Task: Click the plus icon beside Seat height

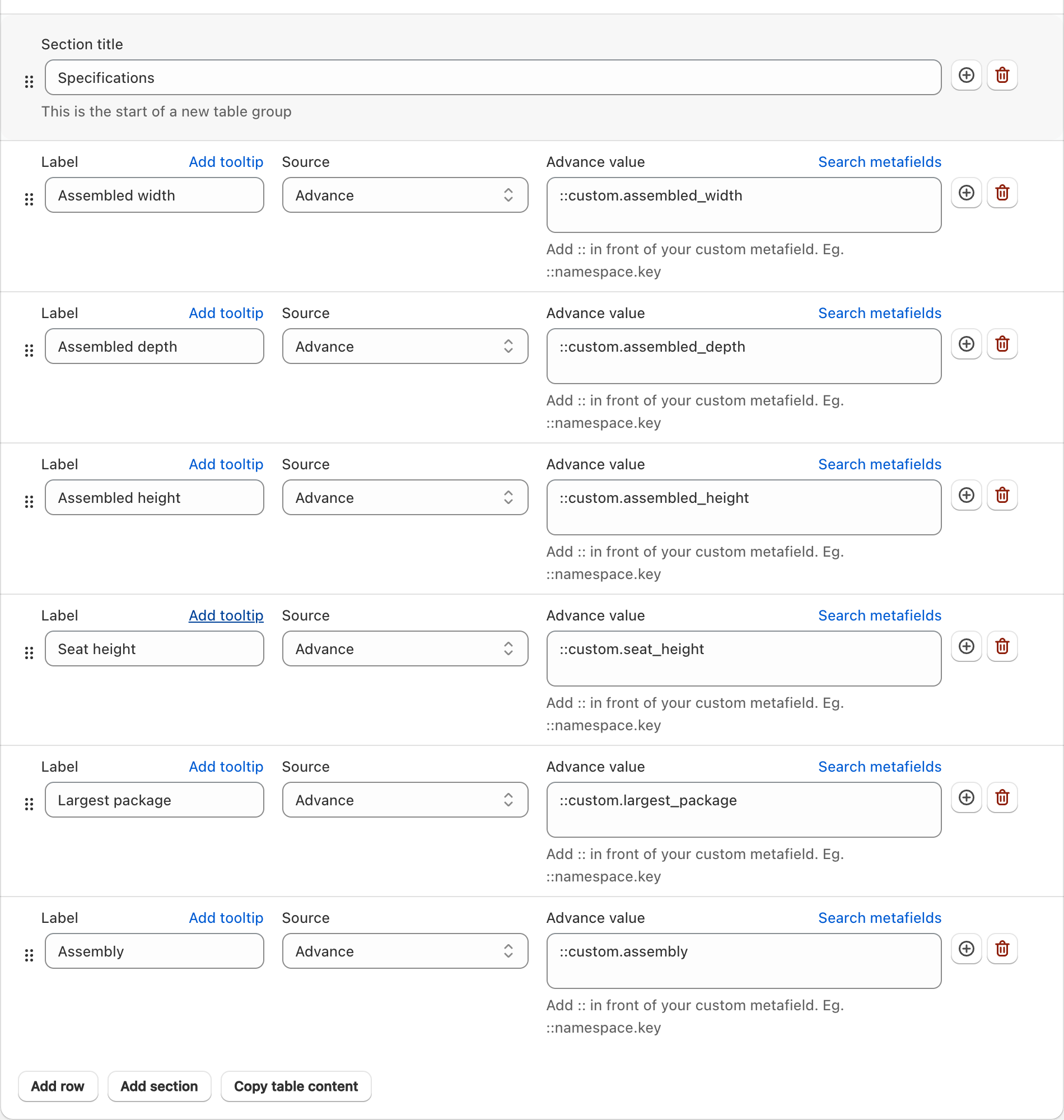Action: click(967, 646)
